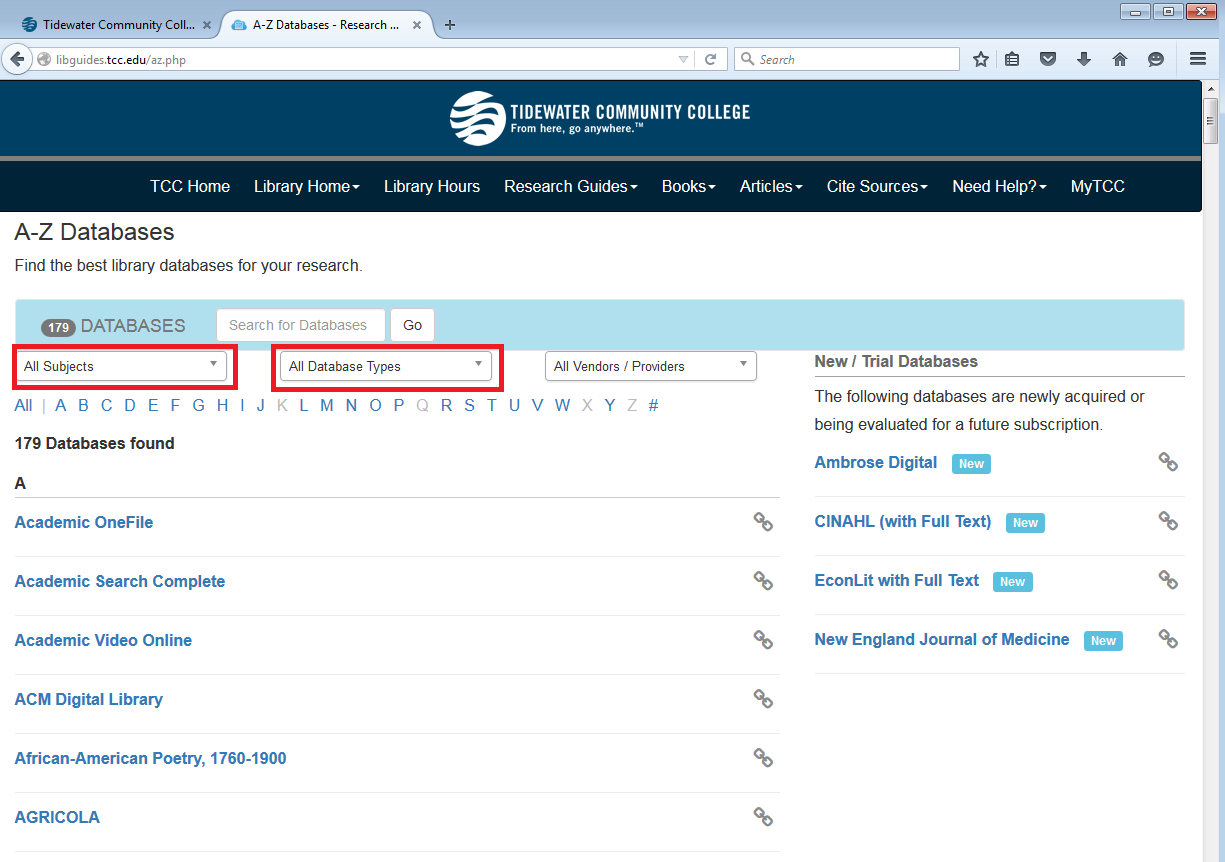Open Library Hours page
Screen dimensions: 1225x862
coord(432,186)
